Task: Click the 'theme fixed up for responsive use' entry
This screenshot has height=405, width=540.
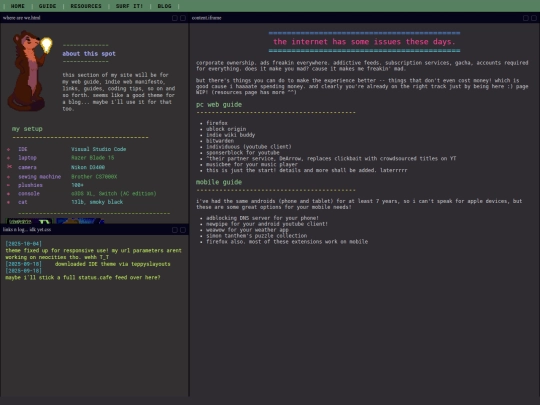Action: (93, 254)
